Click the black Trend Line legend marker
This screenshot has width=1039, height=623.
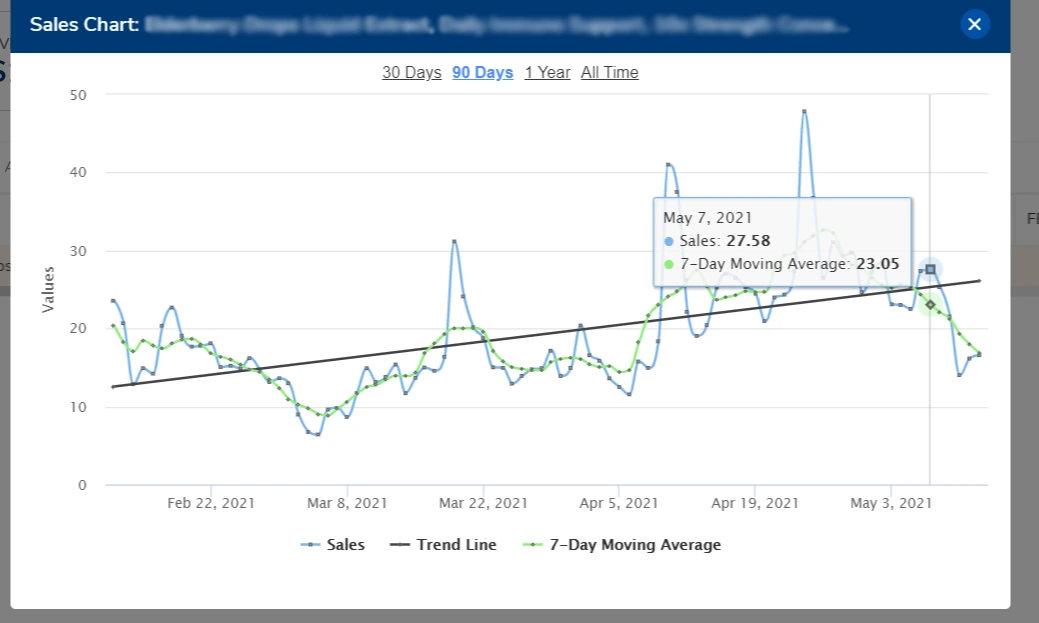pos(401,545)
